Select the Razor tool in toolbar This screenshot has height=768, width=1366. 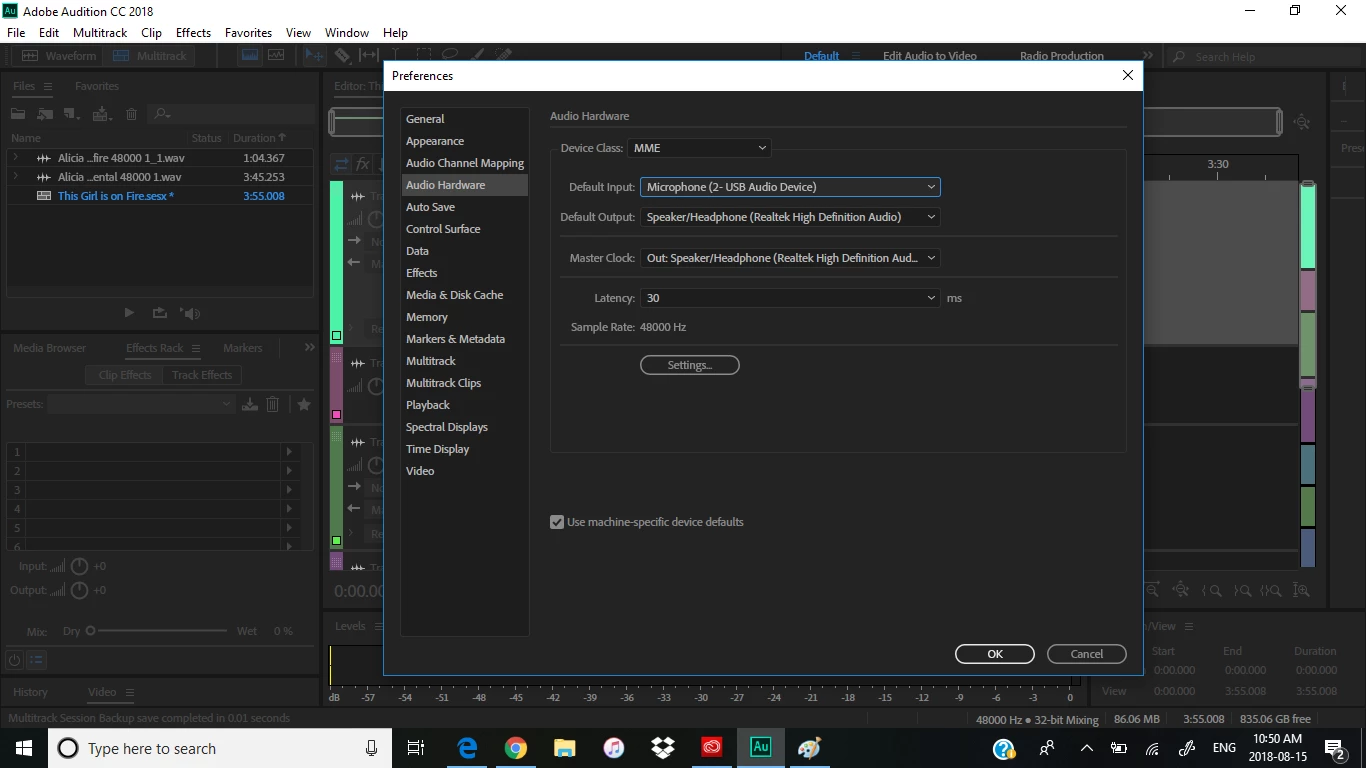click(x=342, y=56)
